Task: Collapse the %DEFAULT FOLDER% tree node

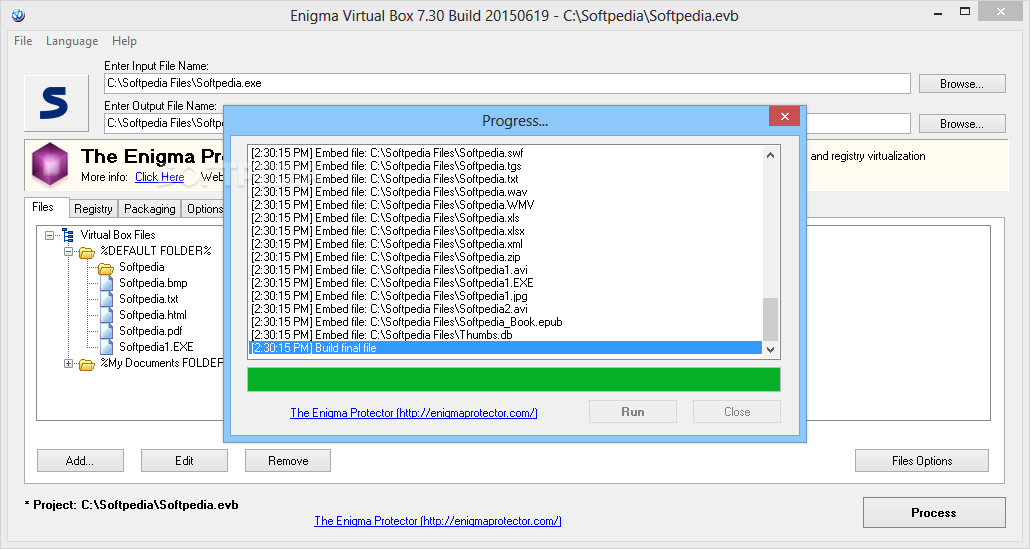Action: pyautogui.click(x=69, y=251)
